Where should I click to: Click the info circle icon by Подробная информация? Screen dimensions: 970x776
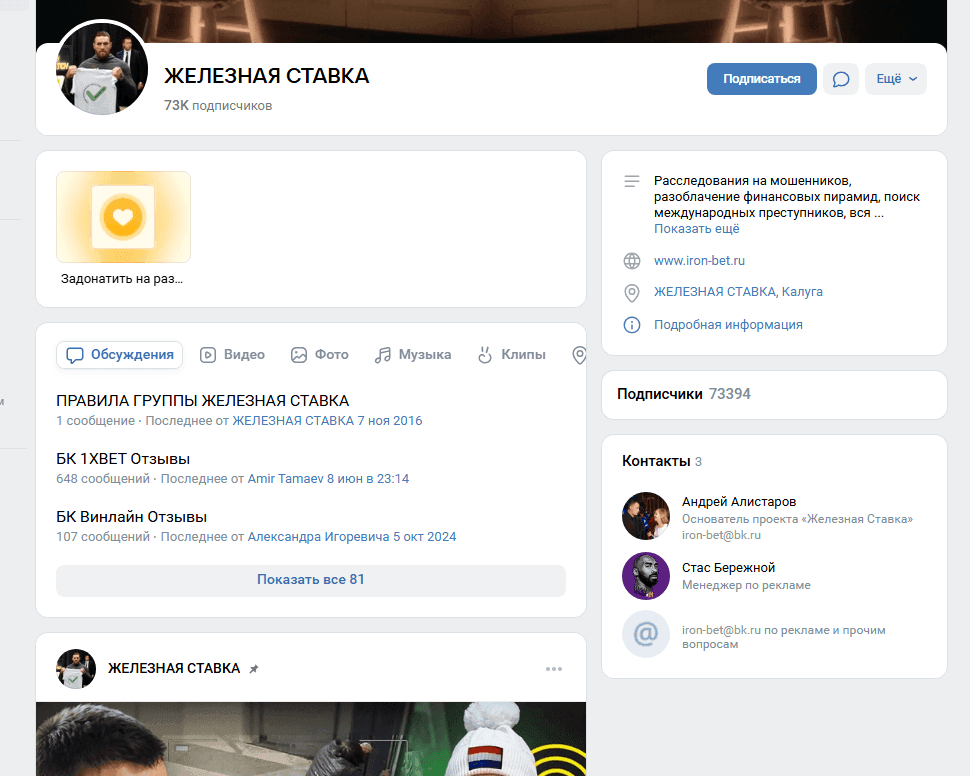(632, 325)
